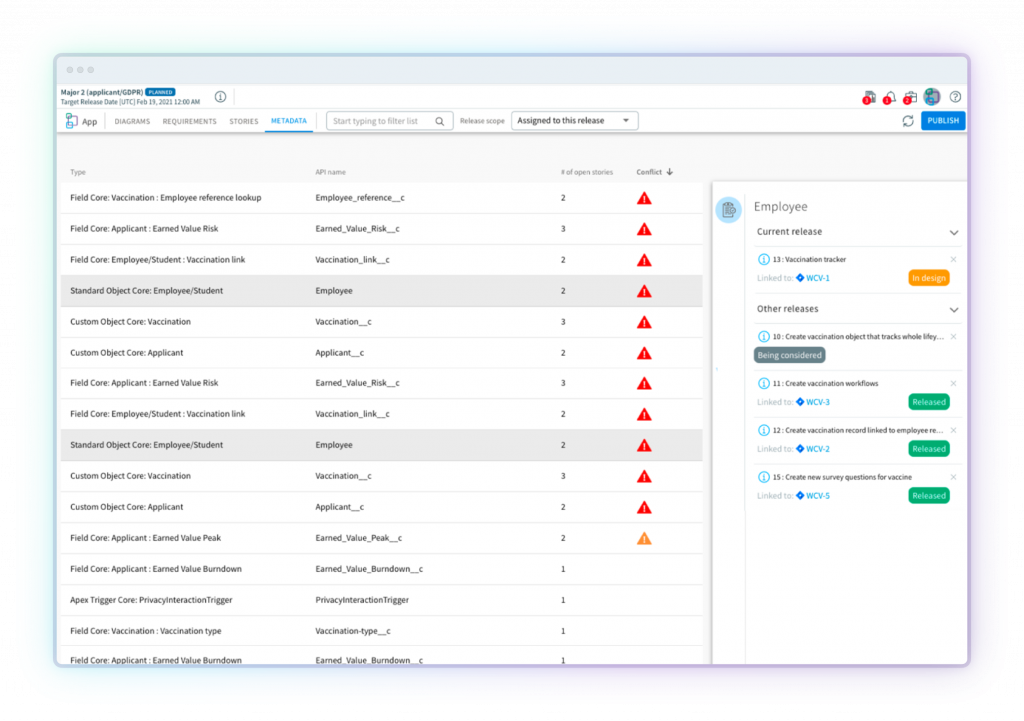Open the briefcase icon with red badge
1024x721 pixels.
[910, 97]
